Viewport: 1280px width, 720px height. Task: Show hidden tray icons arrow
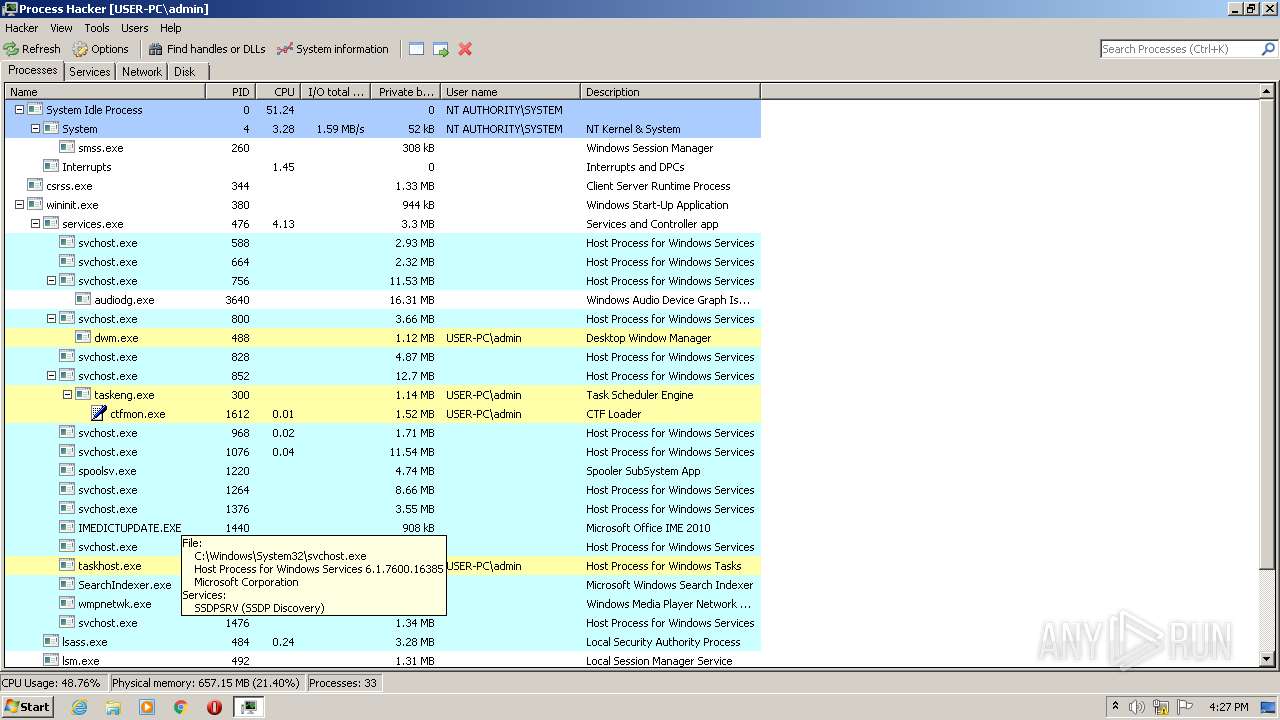point(1115,707)
